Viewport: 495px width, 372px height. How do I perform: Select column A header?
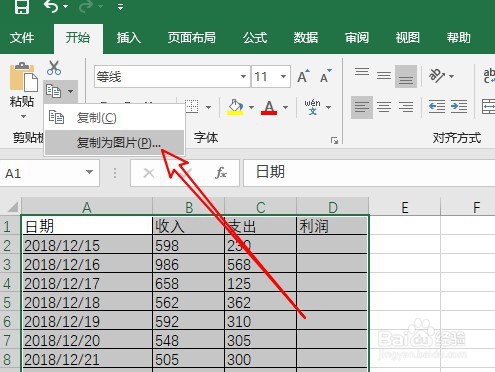87,207
